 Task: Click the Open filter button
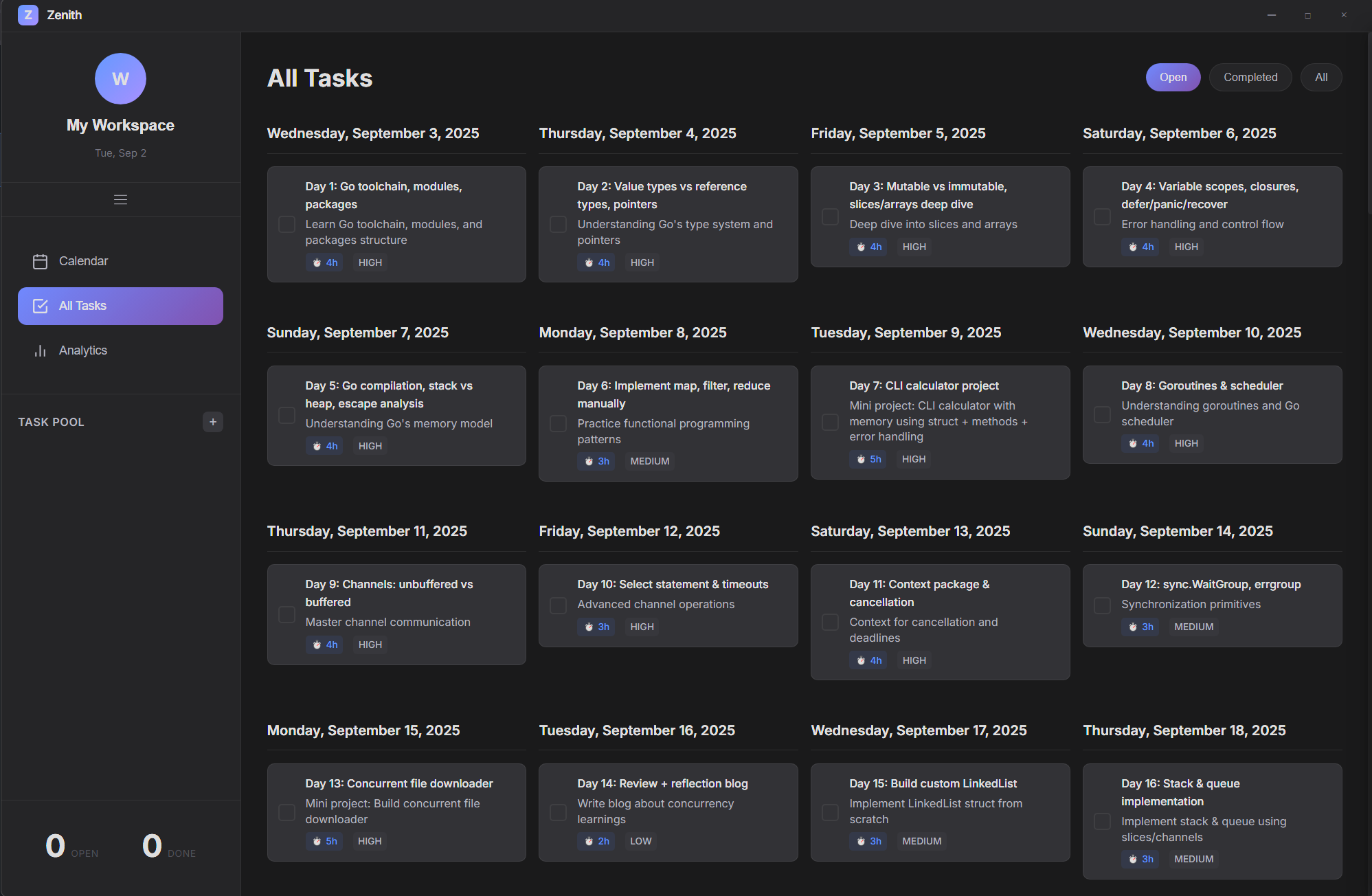point(1173,77)
